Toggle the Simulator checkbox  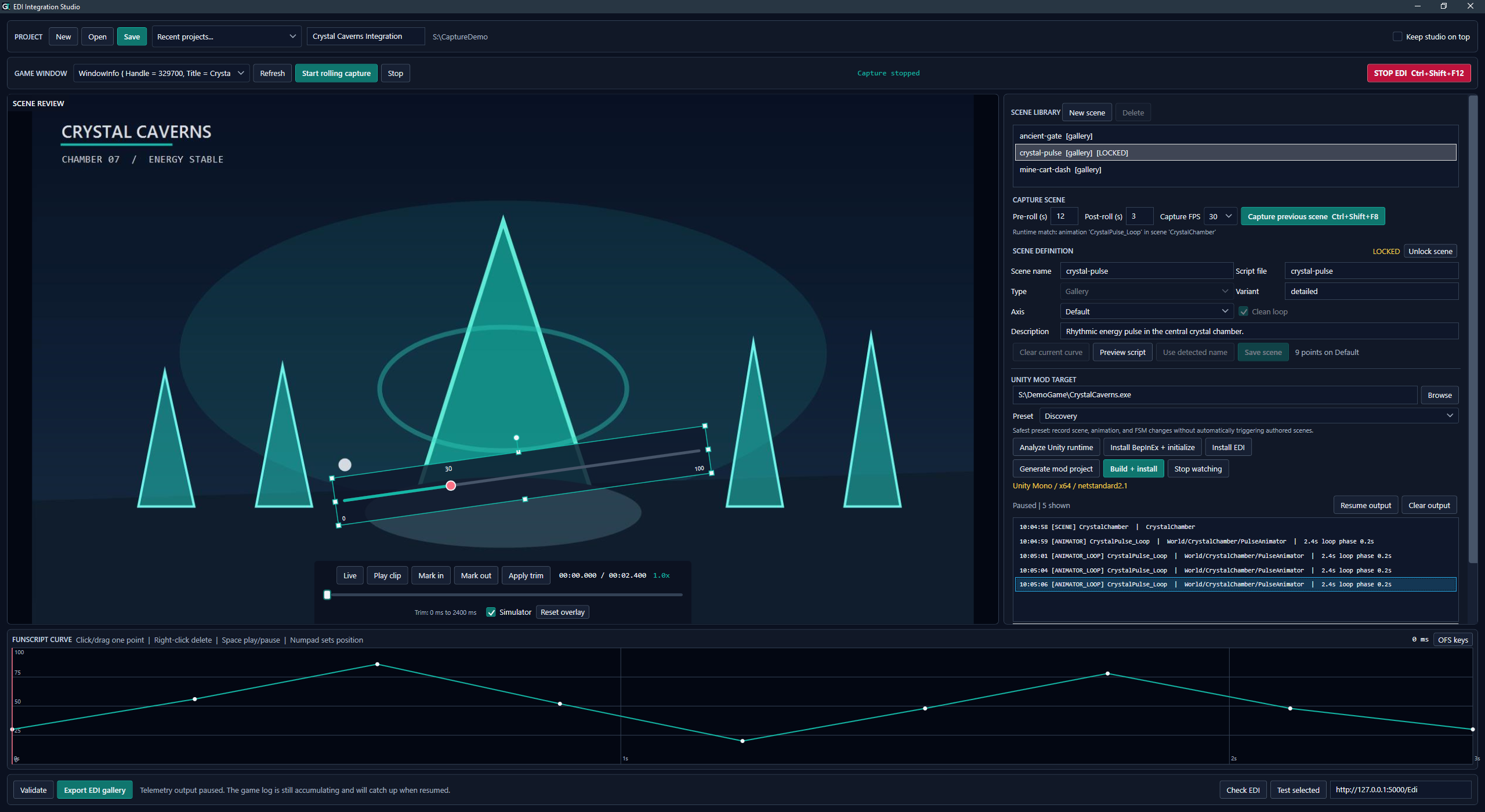pos(491,612)
